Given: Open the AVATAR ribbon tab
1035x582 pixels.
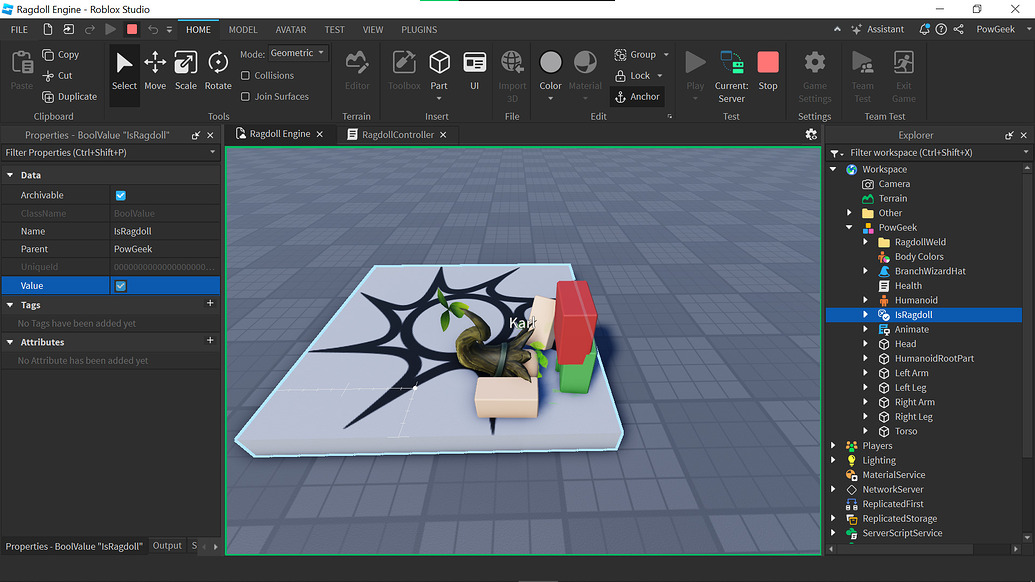Looking at the screenshot, I should click(290, 29).
